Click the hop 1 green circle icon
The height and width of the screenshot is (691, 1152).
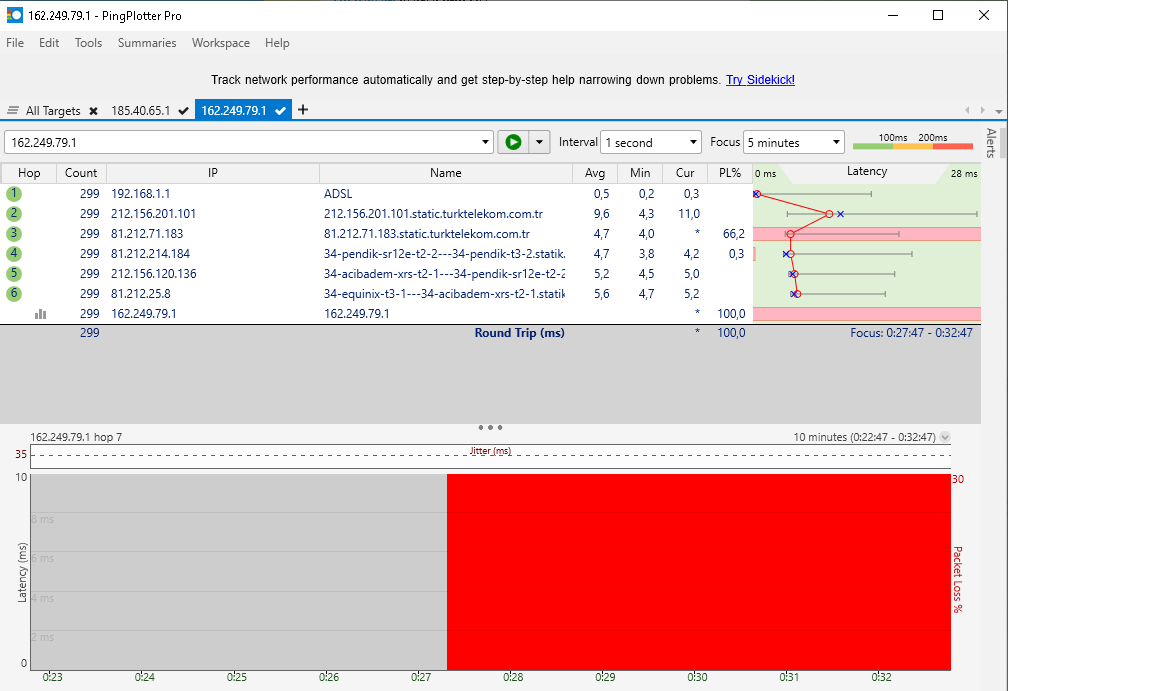14,194
